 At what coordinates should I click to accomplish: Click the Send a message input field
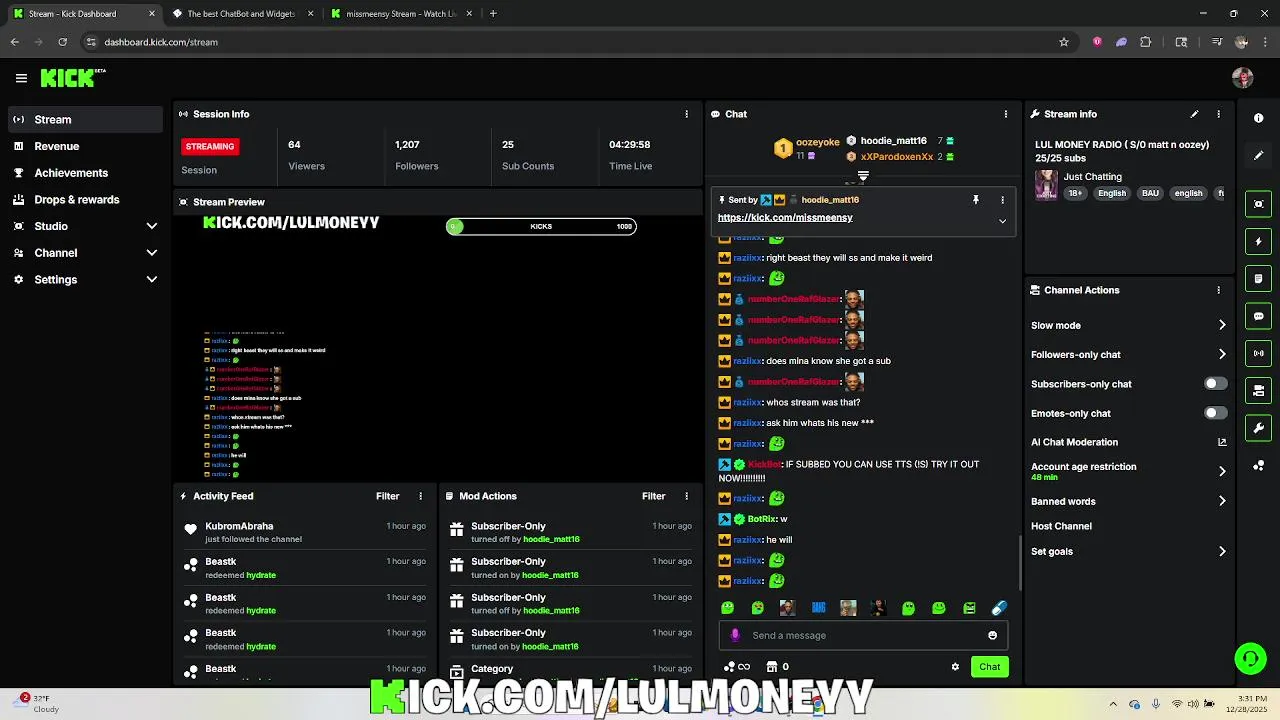click(863, 635)
